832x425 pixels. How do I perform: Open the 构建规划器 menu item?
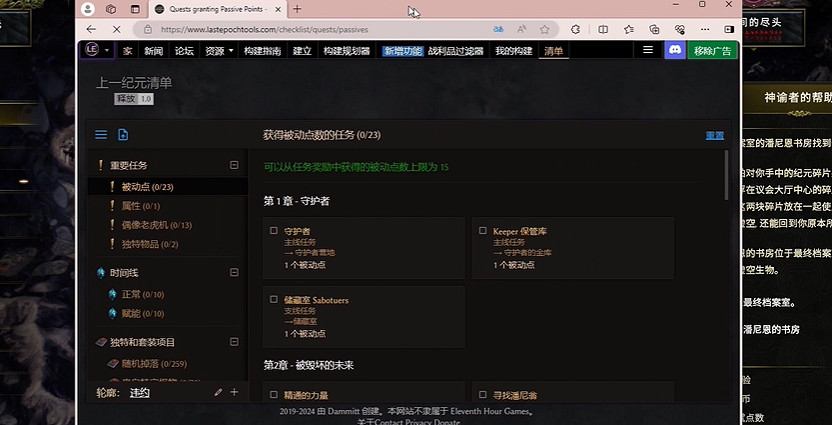pyautogui.click(x=346, y=51)
